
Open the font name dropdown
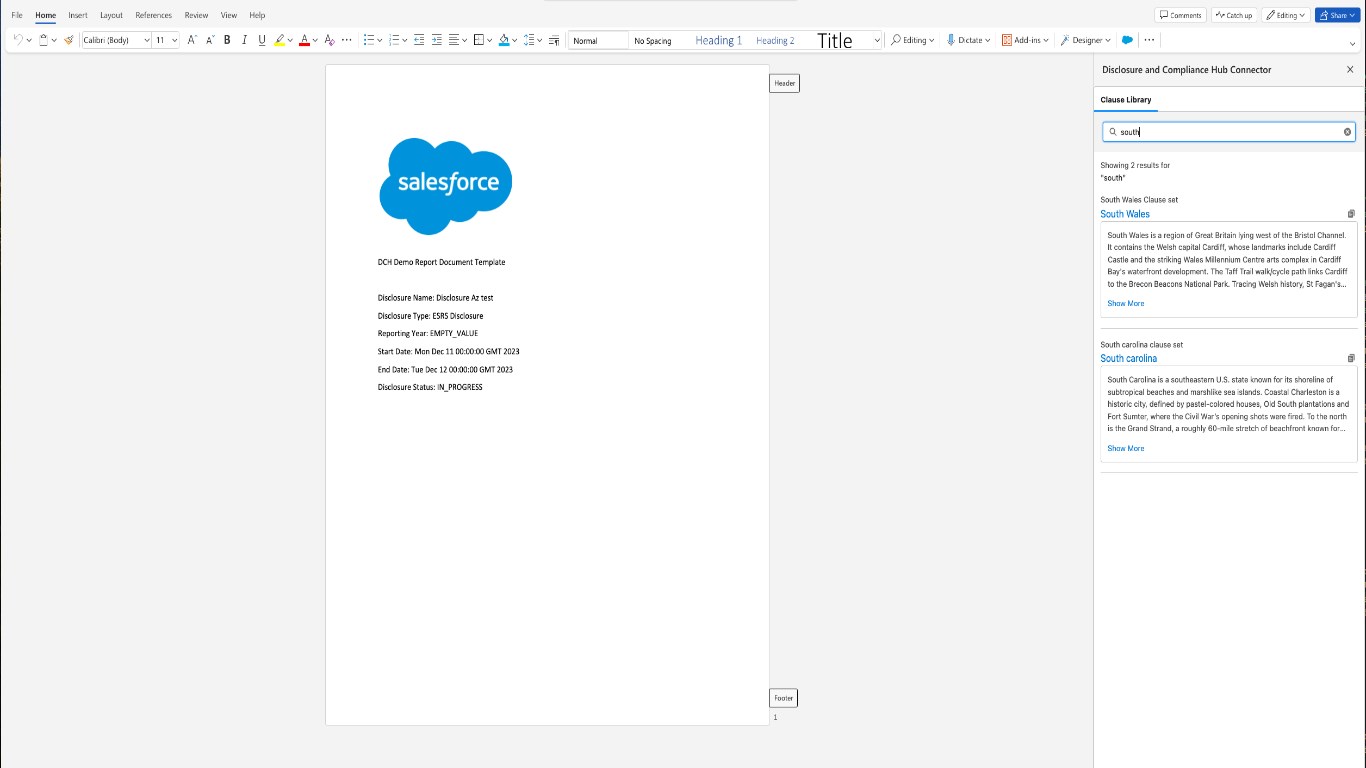coord(146,40)
